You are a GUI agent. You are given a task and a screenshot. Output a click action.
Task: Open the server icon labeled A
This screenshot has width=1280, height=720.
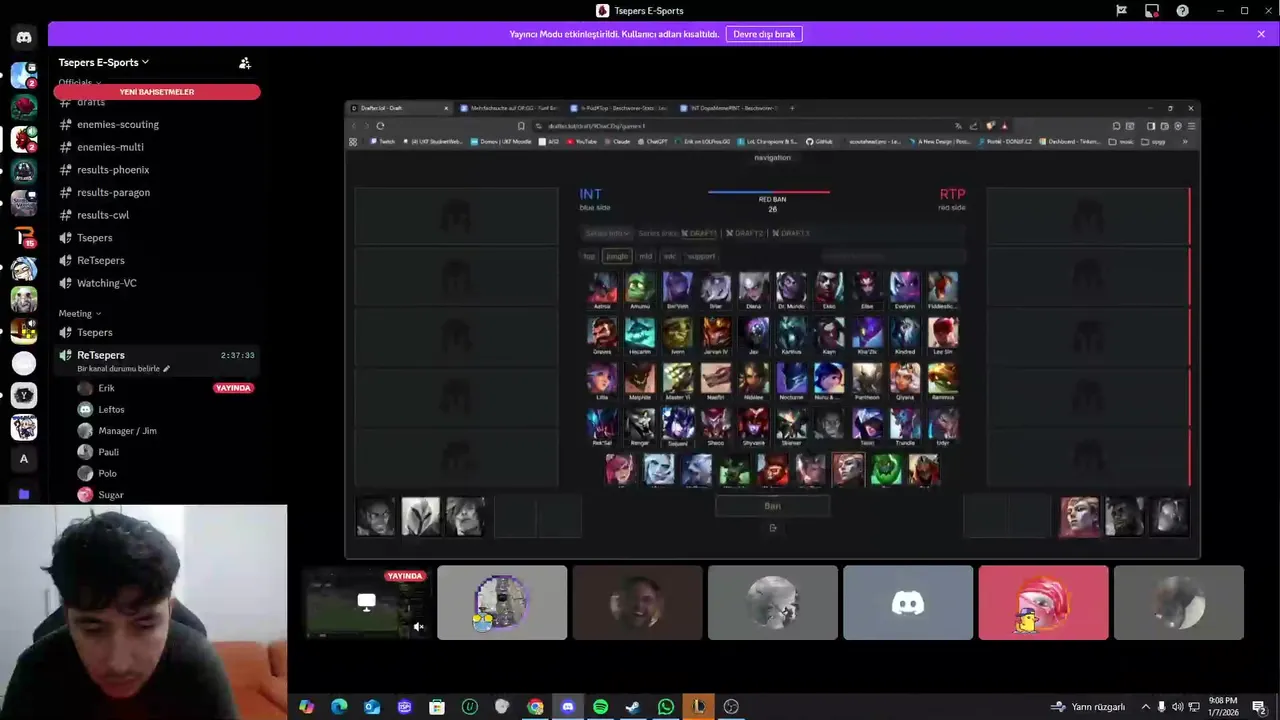[24, 459]
